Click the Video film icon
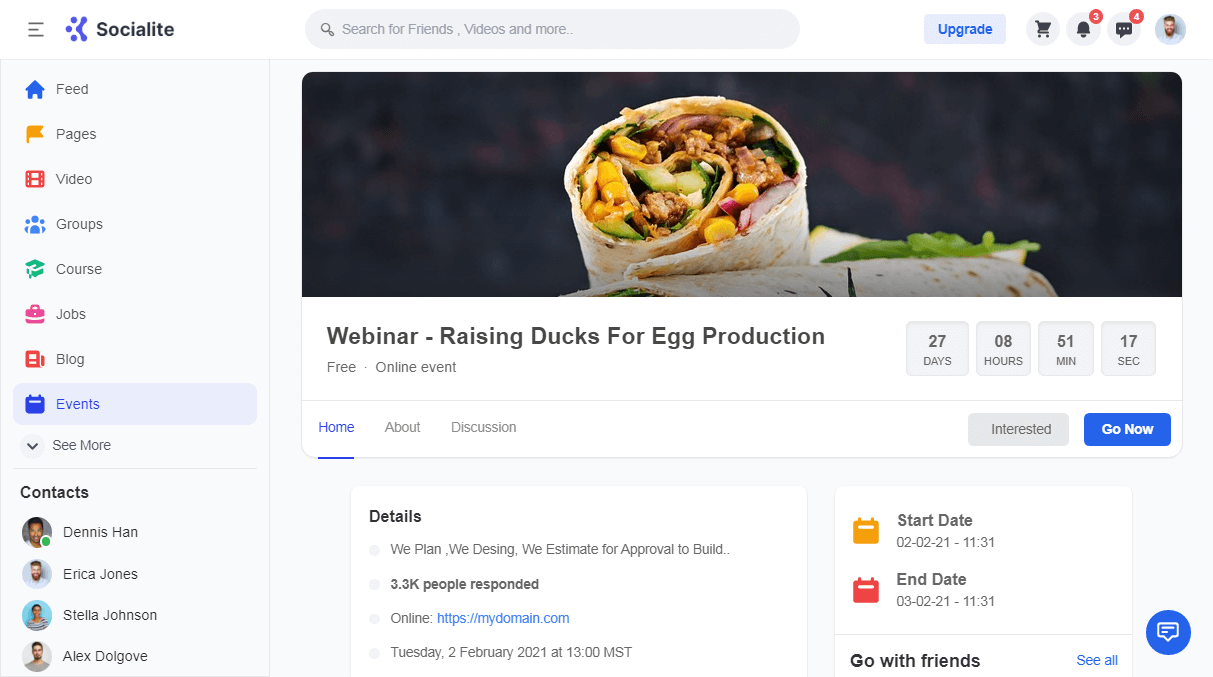Image resolution: width=1213 pixels, height=677 pixels. click(x=35, y=179)
